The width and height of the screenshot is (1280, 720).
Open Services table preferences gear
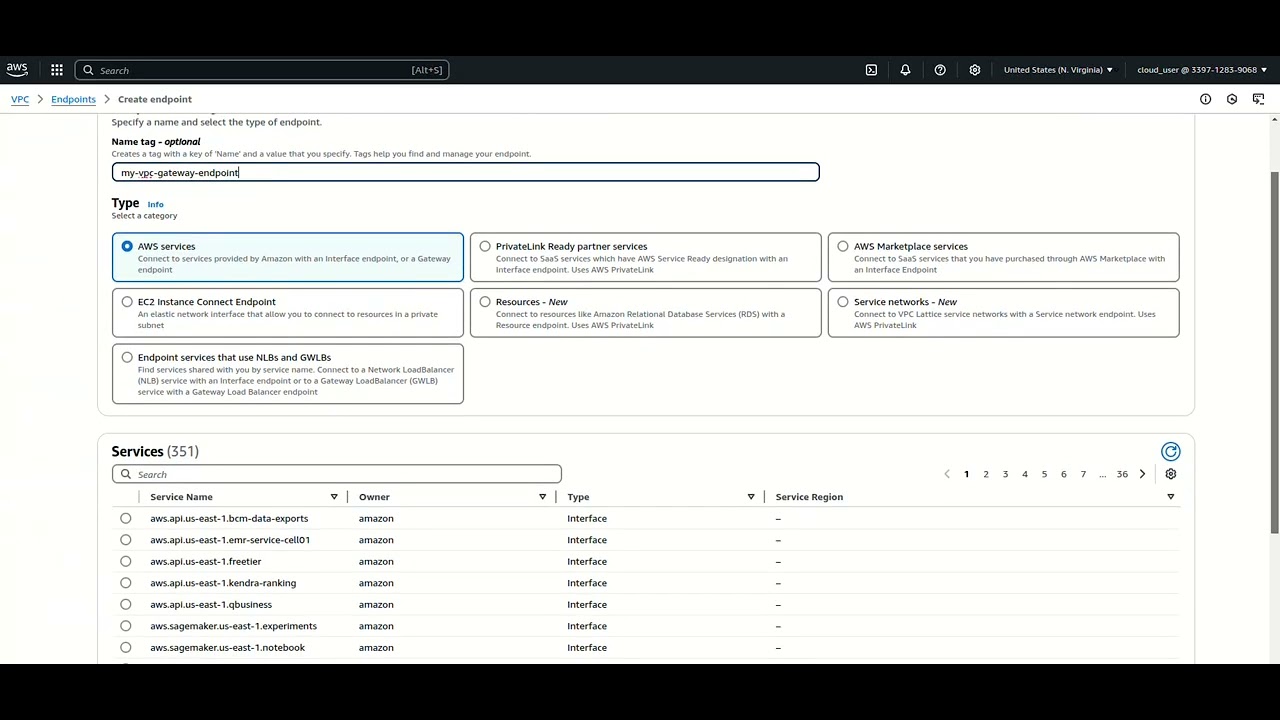[1171, 474]
